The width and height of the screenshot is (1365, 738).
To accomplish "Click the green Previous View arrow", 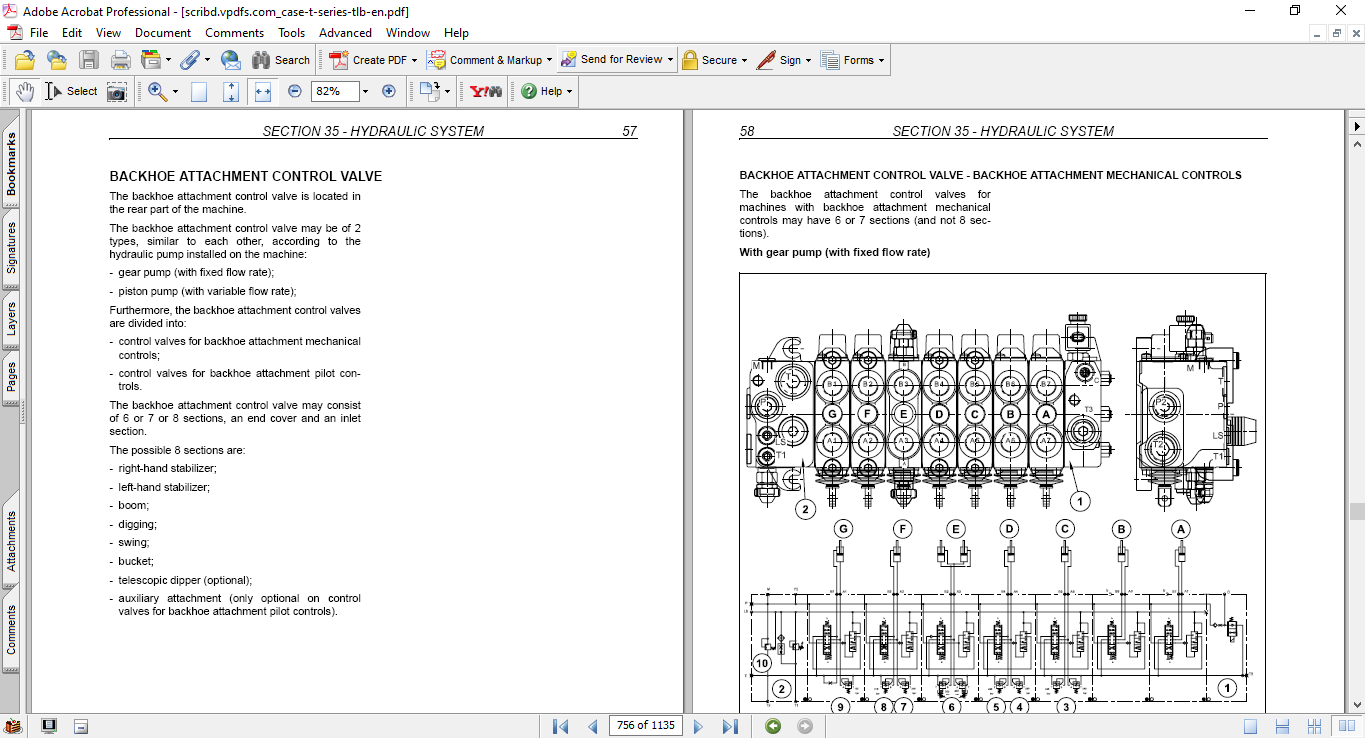I will [772, 726].
